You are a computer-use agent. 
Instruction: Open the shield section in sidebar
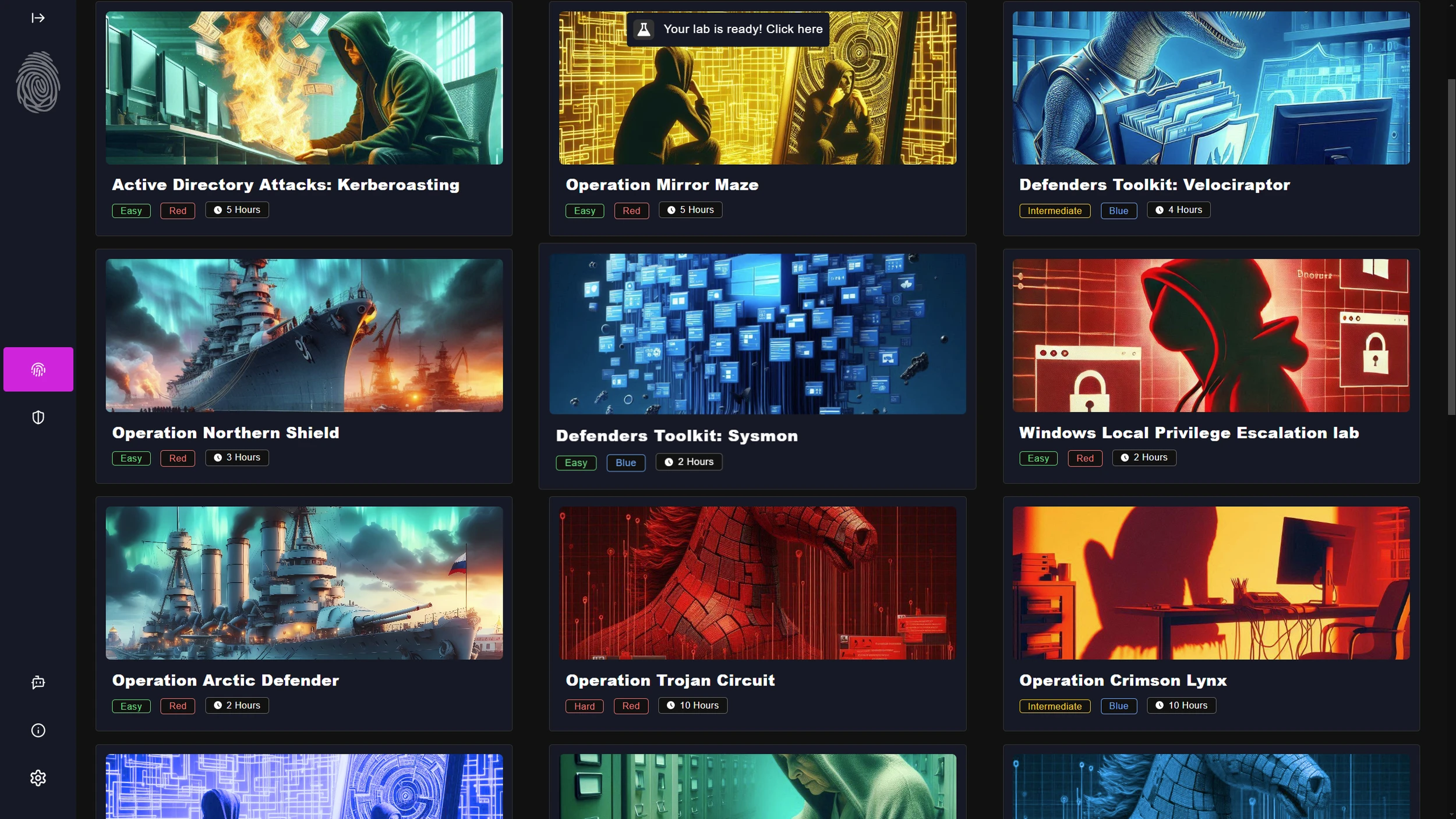click(38, 417)
